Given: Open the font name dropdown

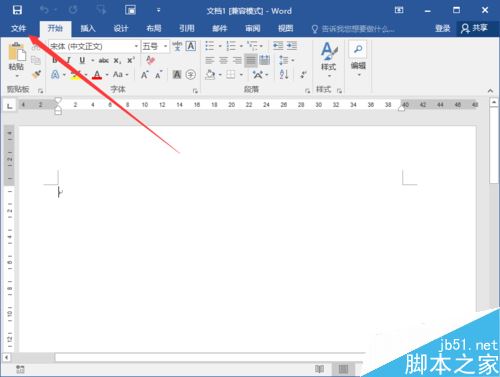Looking at the screenshot, I should coord(136,46).
